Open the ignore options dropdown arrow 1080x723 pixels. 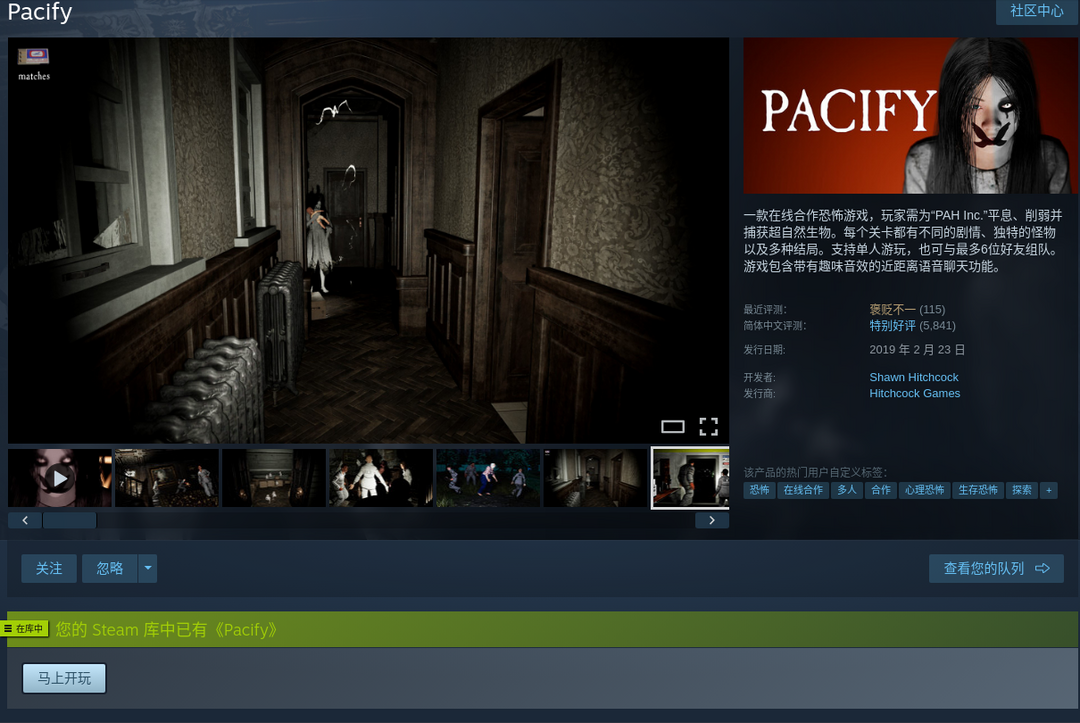point(147,569)
